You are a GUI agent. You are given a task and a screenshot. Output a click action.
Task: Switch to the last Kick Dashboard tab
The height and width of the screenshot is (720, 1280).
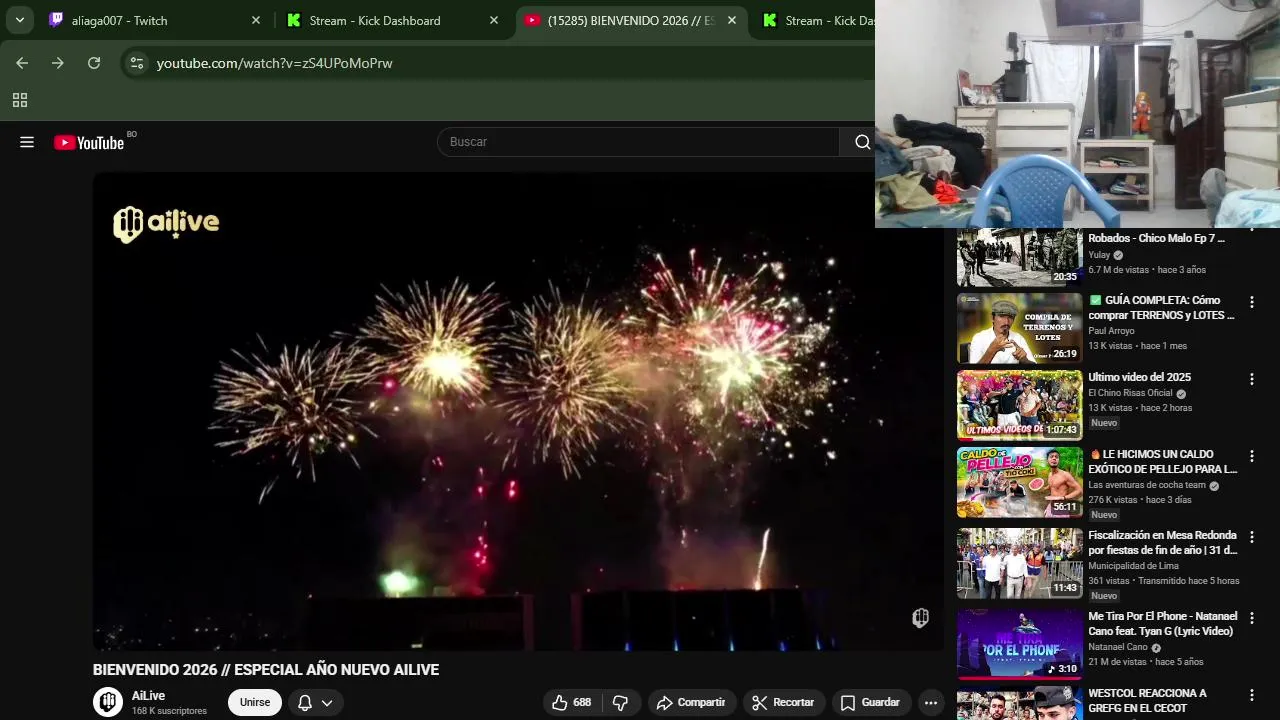tap(816, 20)
